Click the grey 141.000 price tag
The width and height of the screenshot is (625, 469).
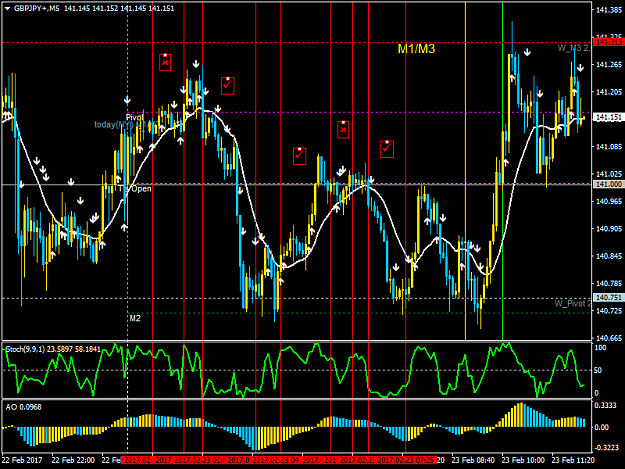click(x=608, y=184)
